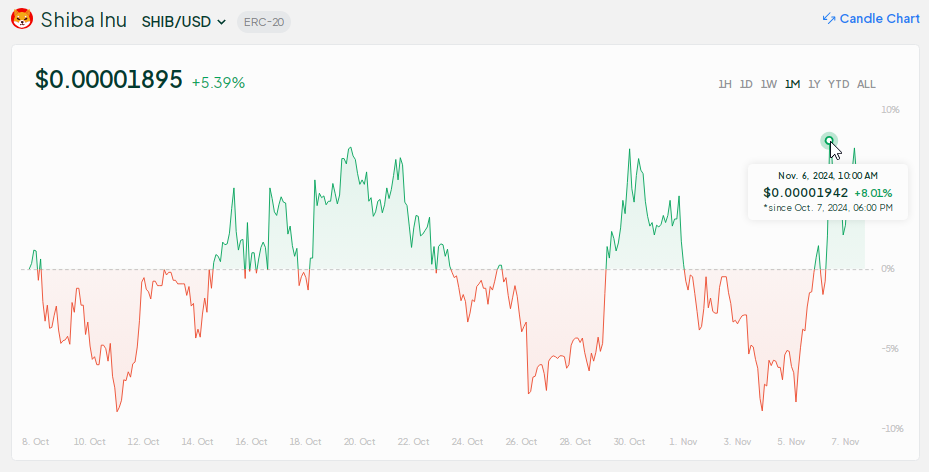Screen dimensions: 929x472
Task: Switch to Candle Chart view
Action: click(879, 19)
